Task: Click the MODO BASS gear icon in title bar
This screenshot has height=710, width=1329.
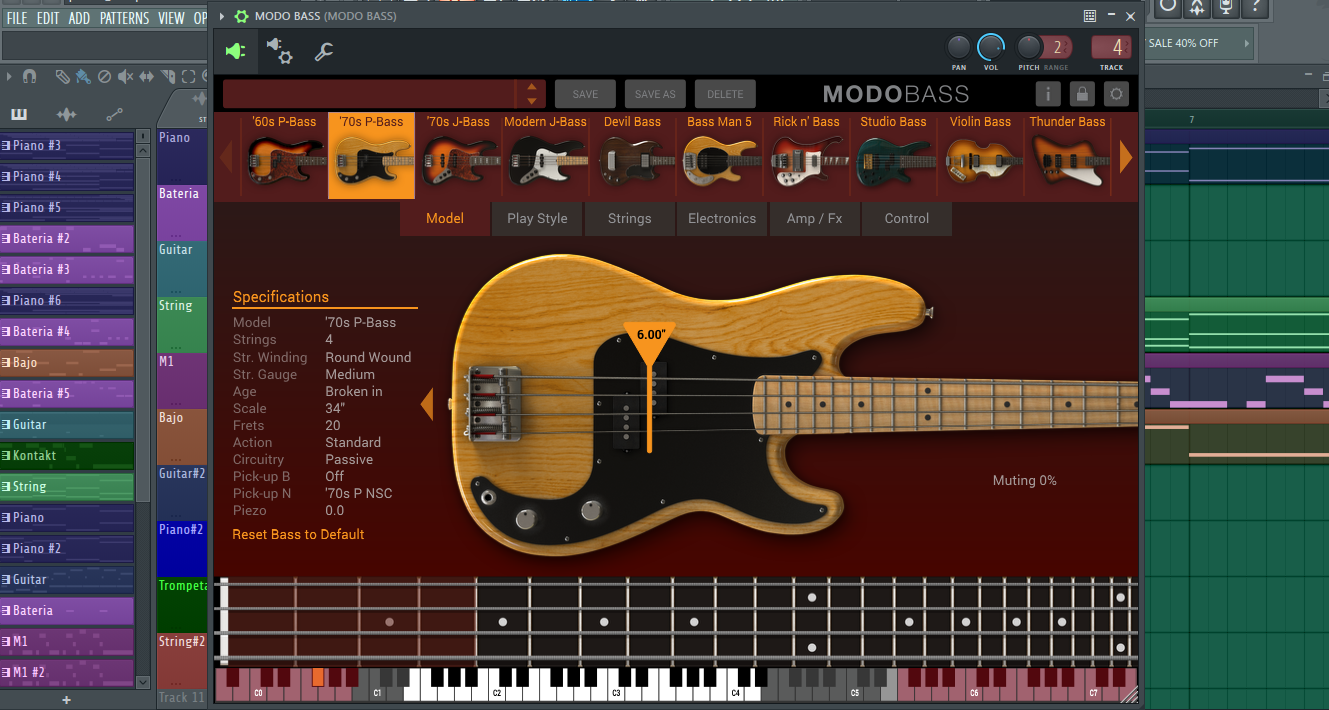Action: click(241, 16)
